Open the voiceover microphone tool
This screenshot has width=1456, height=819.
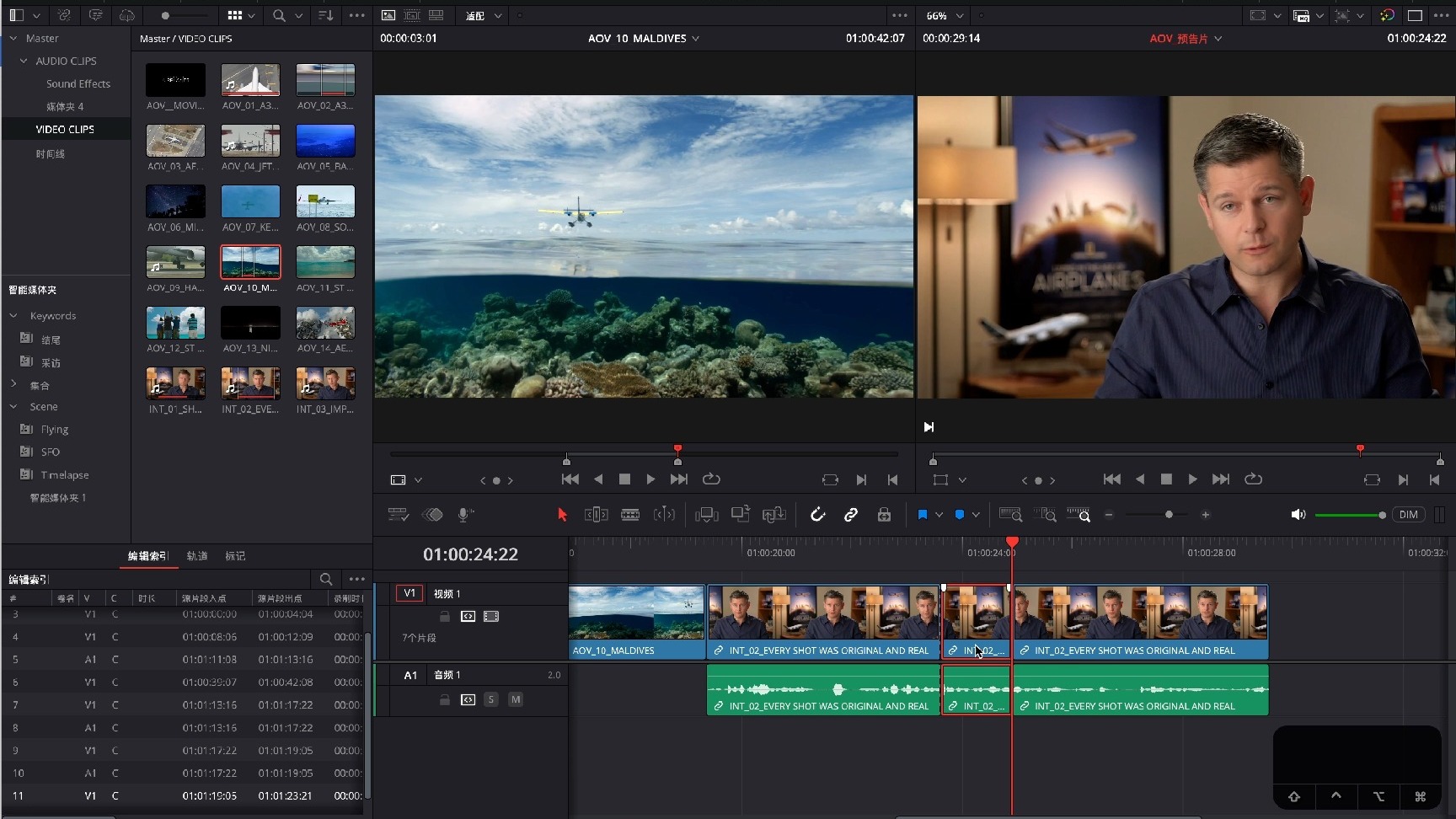coord(465,515)
